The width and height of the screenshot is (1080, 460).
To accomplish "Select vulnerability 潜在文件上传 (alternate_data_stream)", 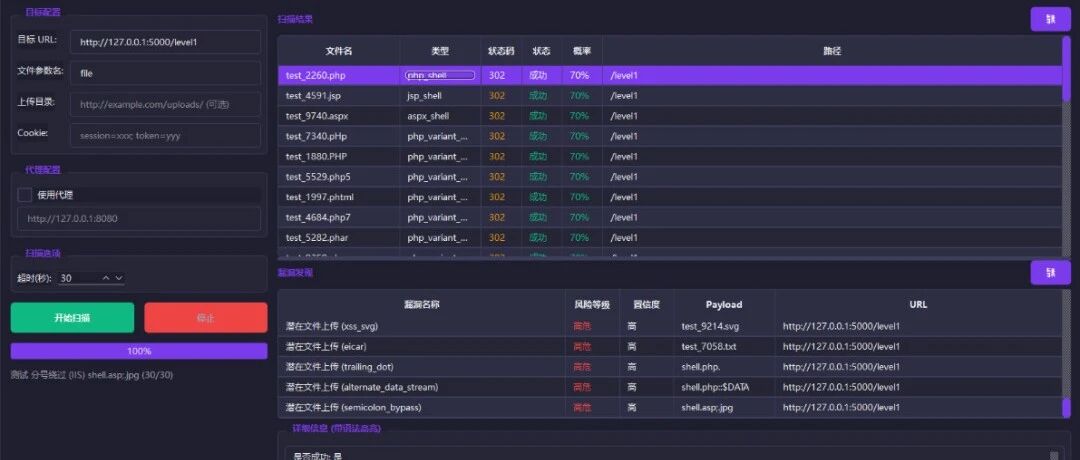I will click(x=362, y=387).
